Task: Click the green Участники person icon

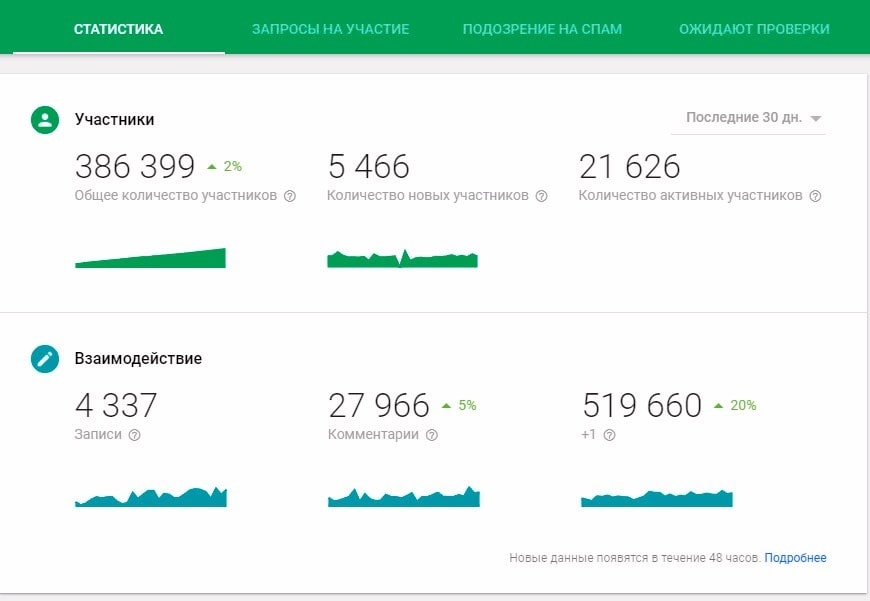Action: 45,119
